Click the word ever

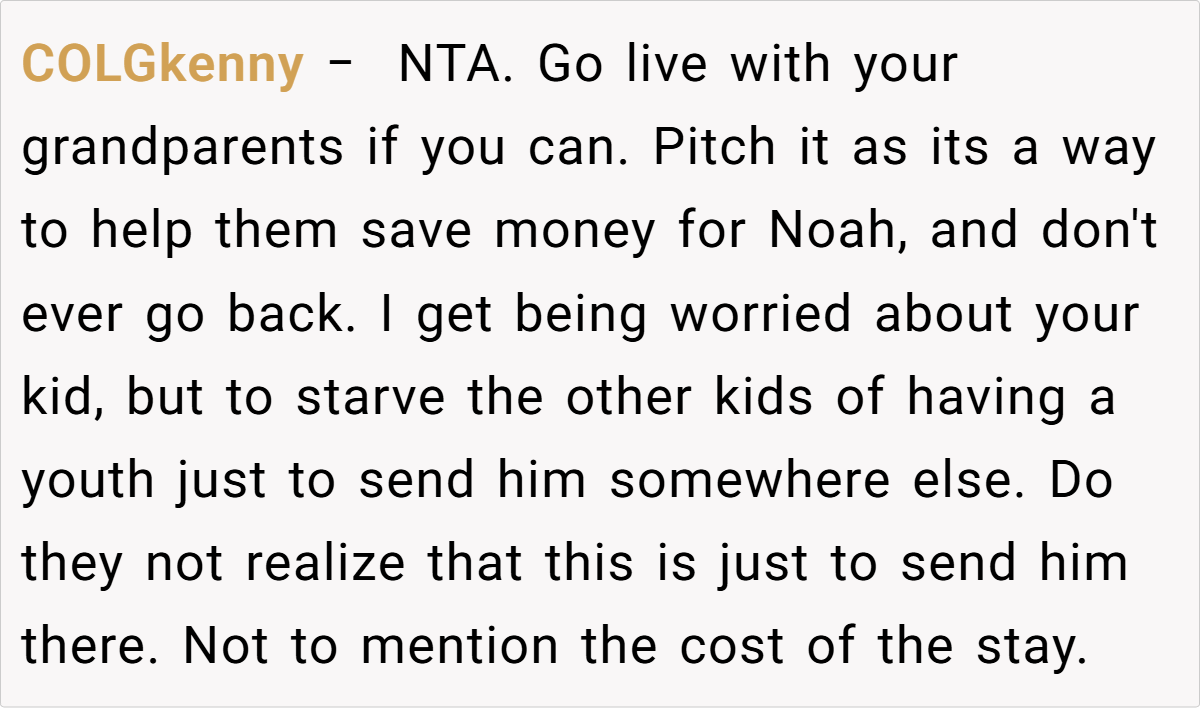71,315
